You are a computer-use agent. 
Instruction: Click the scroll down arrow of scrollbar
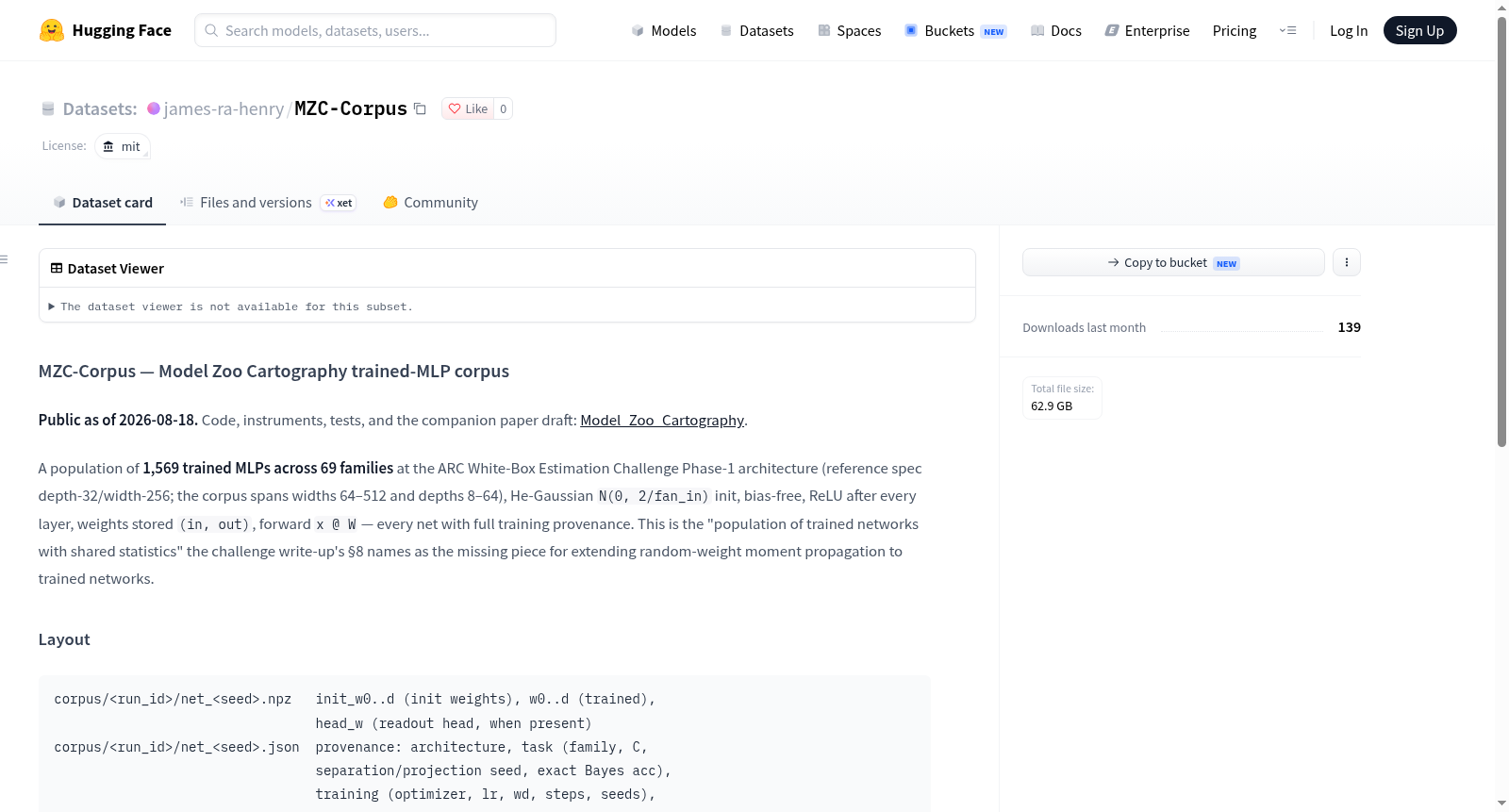1501,804
